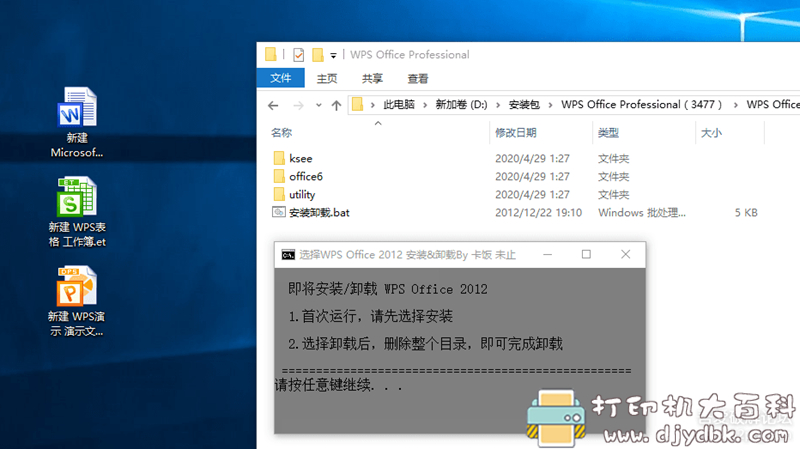Viewport: 800px width, 449px height.
Task: Select the ksee folder name
Action: point(301,159)
